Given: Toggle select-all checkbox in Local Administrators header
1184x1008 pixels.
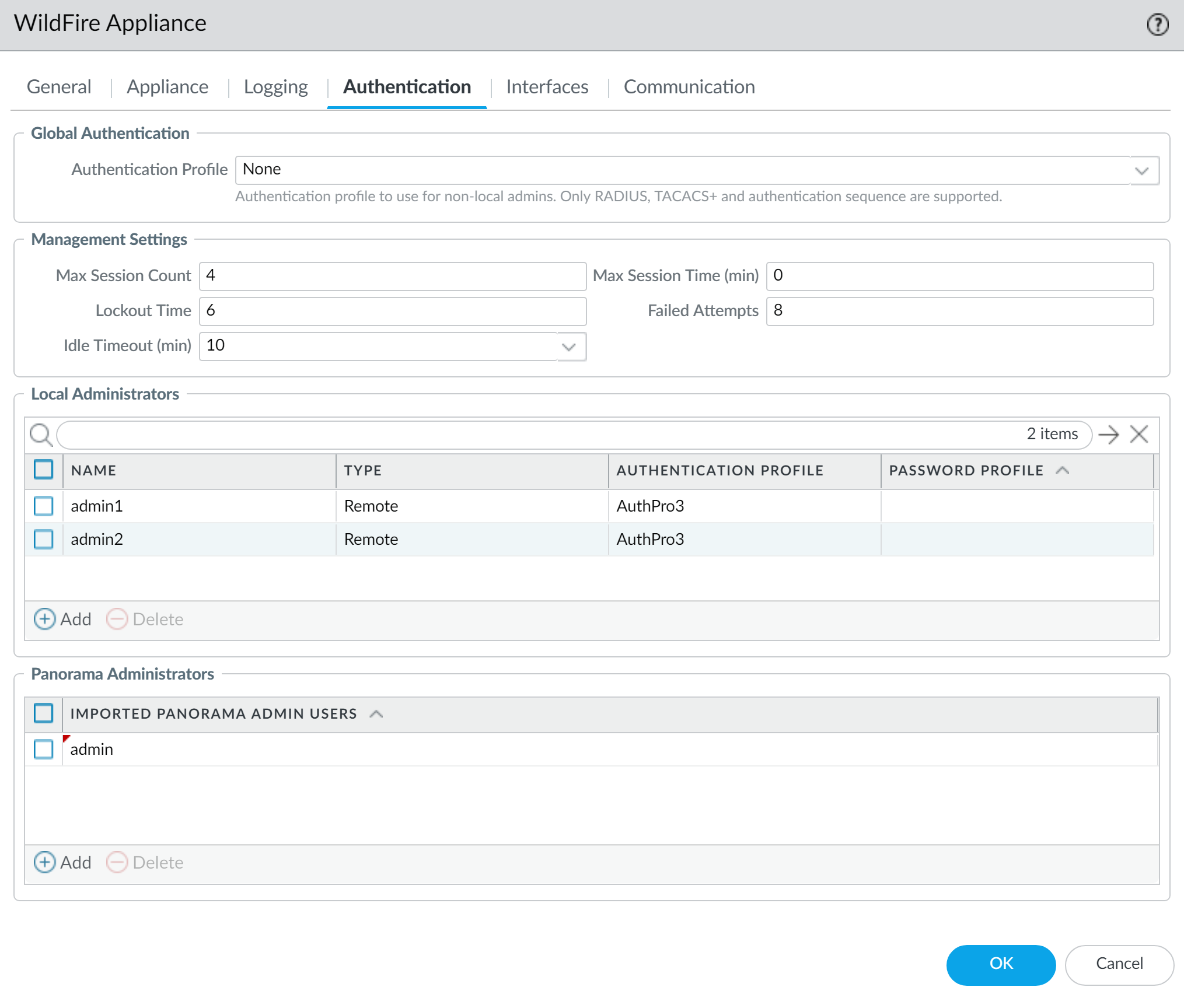Looking at the screenshot, I should tap(44, 470).
